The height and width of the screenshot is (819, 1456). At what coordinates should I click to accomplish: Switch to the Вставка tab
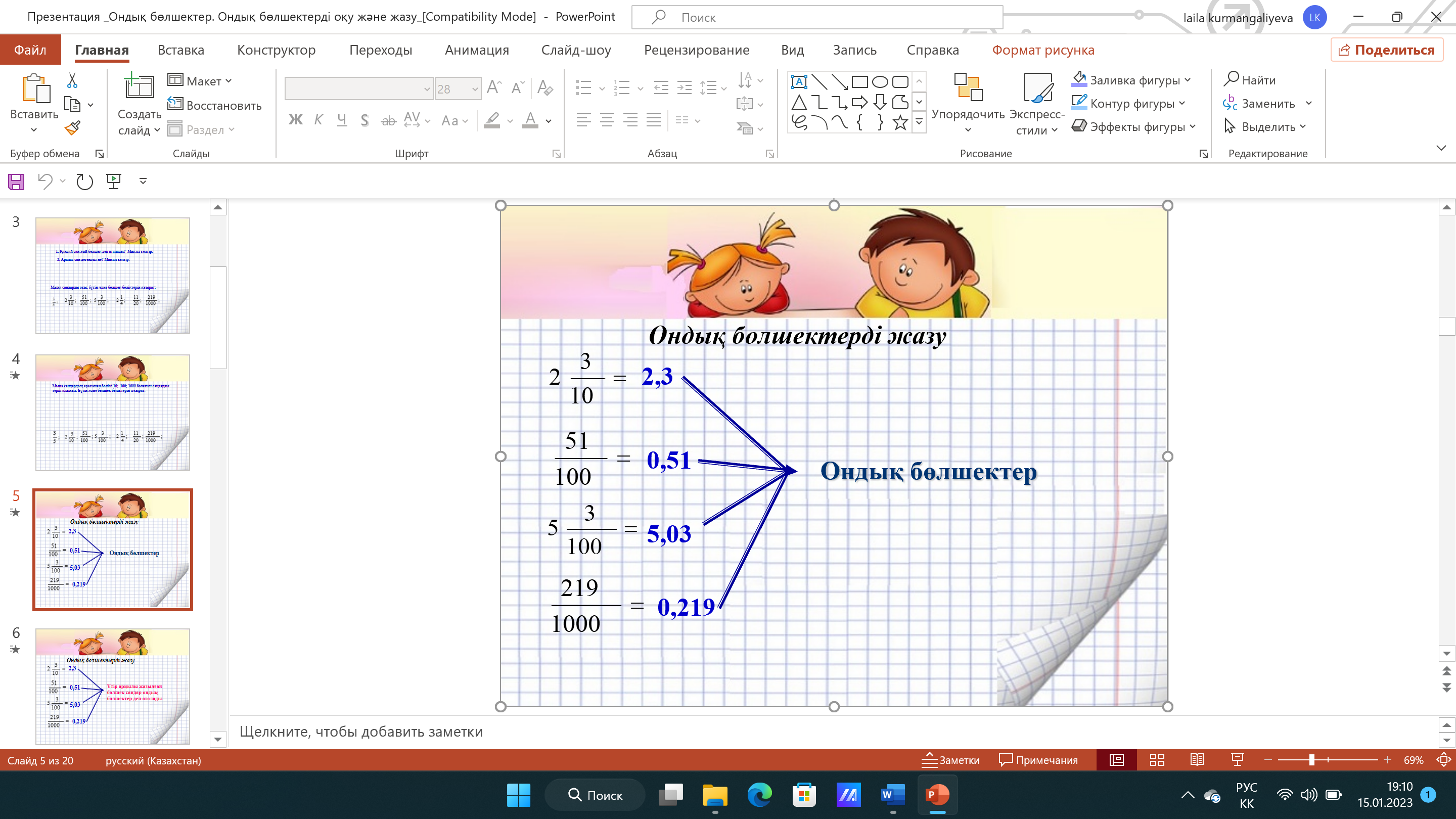pyautogui.click(x=181, y=50)
